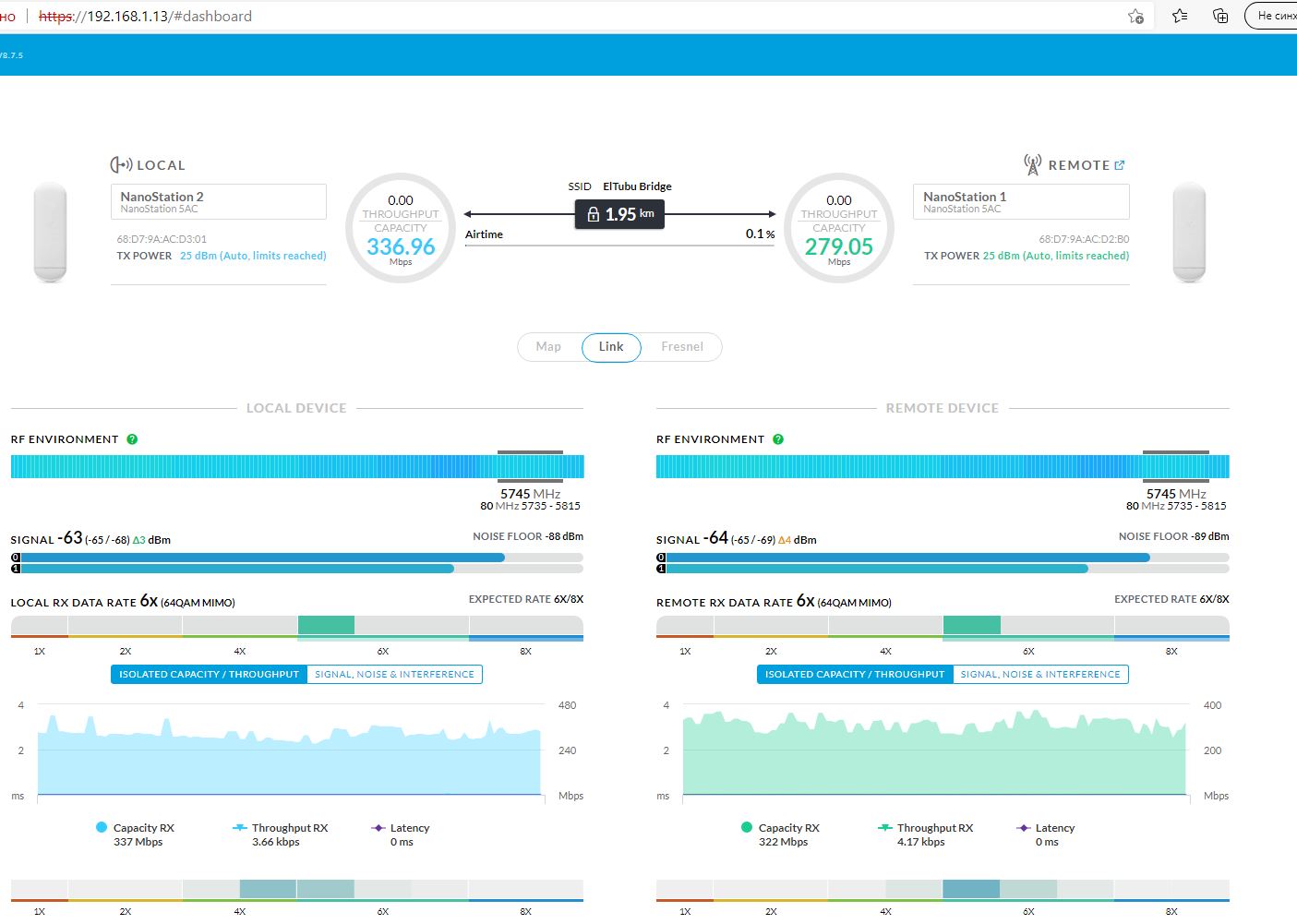Click the REMOTE DEVICE section heading
The height and width of the screenshot is (924, 1297).
coord(943,408)
